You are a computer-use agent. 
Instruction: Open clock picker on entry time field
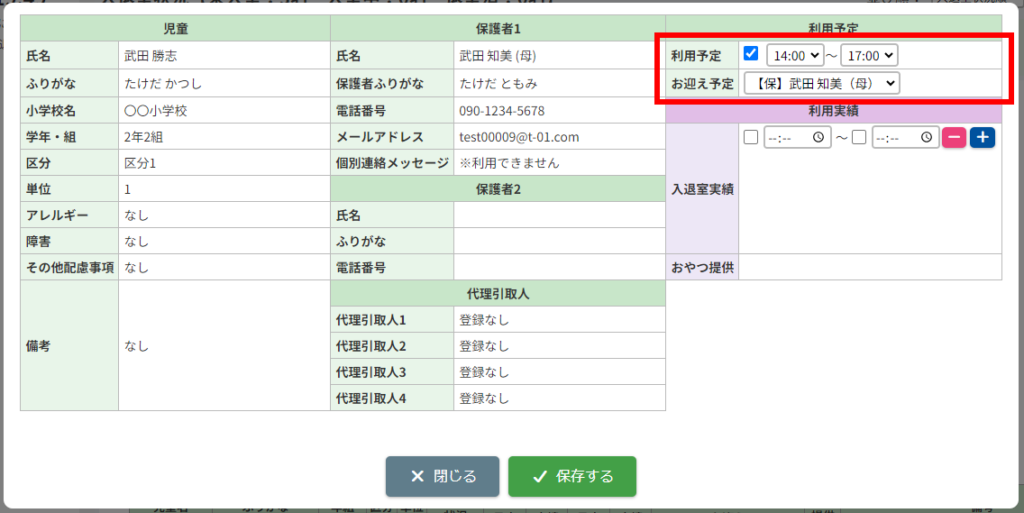818,138
